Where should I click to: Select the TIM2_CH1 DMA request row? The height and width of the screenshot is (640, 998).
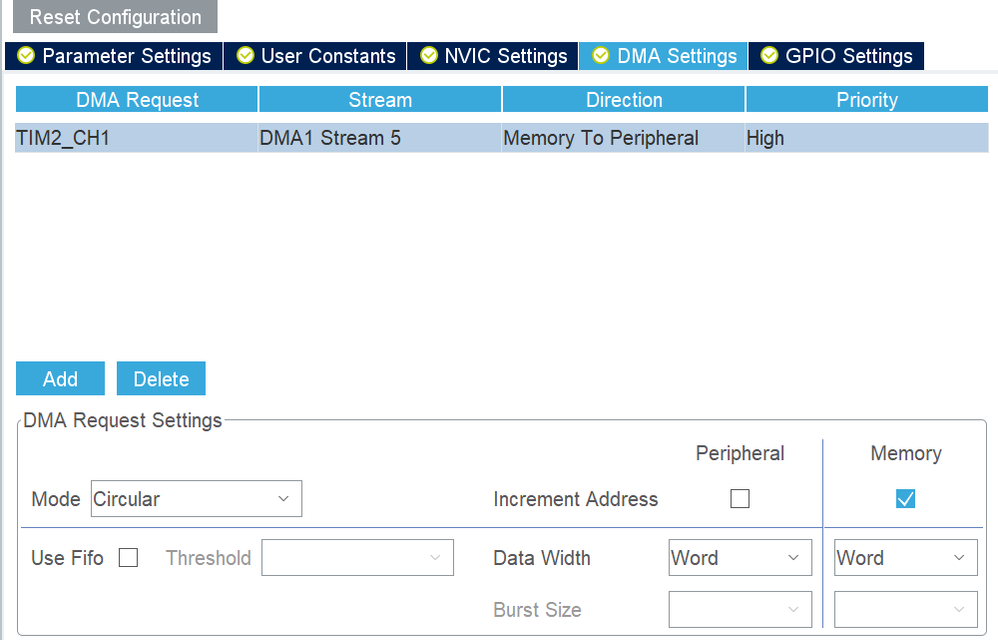click(x=136, y=138)
